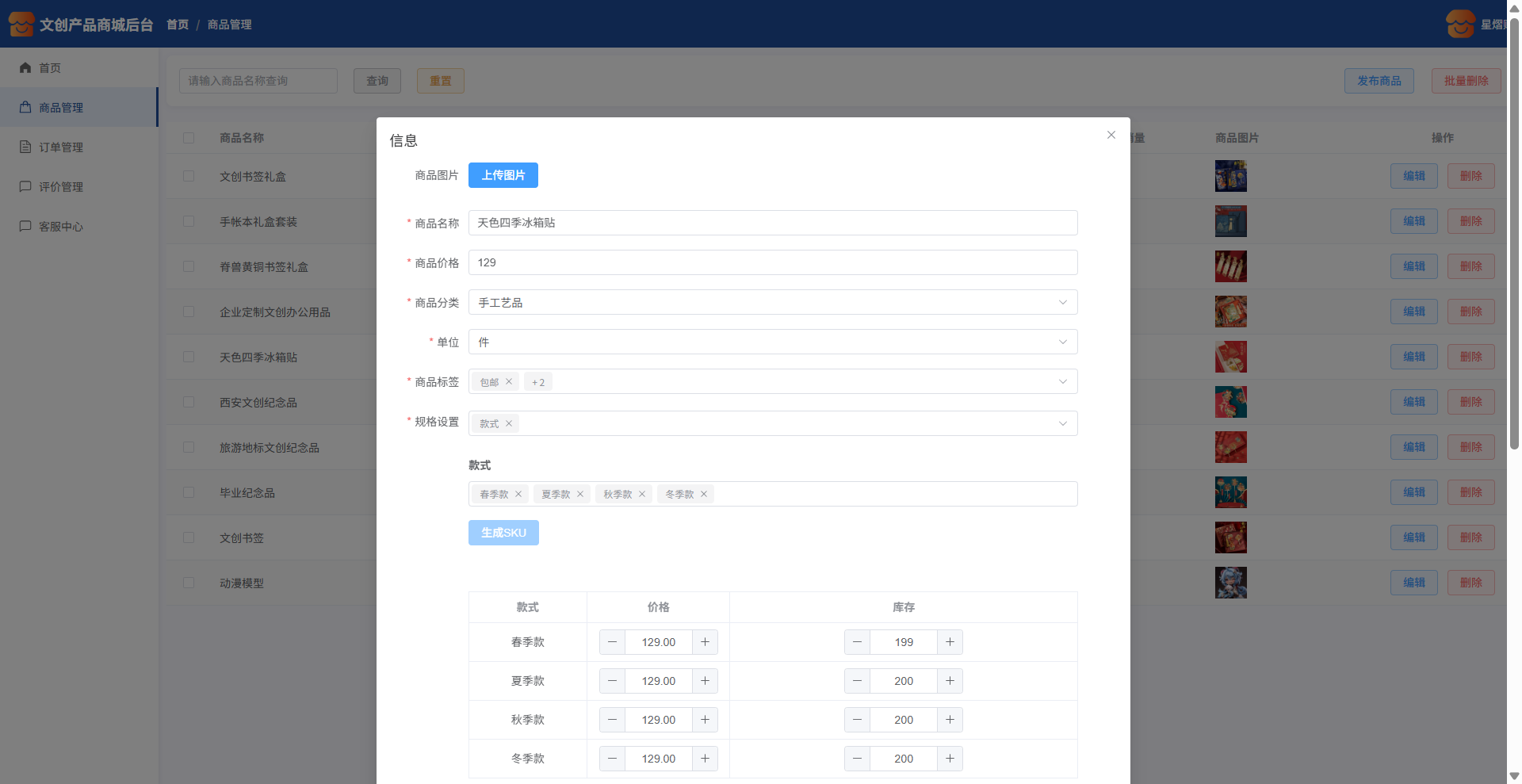Click the logo in the header

(21, 25)
